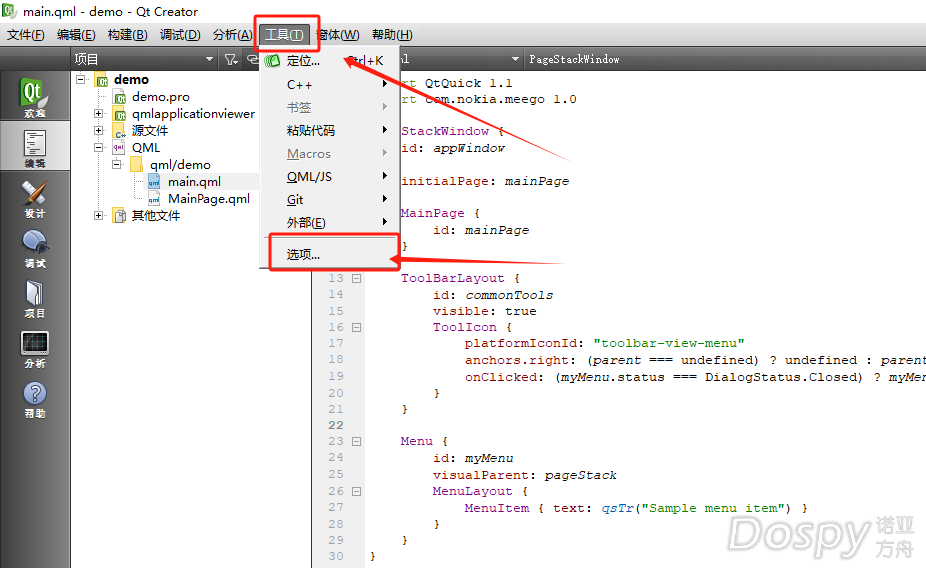The width and height of the screenshot is (926, 568).
Task: Open the PageStackWindow symbol dropdown
Action: tap(725, 59)
